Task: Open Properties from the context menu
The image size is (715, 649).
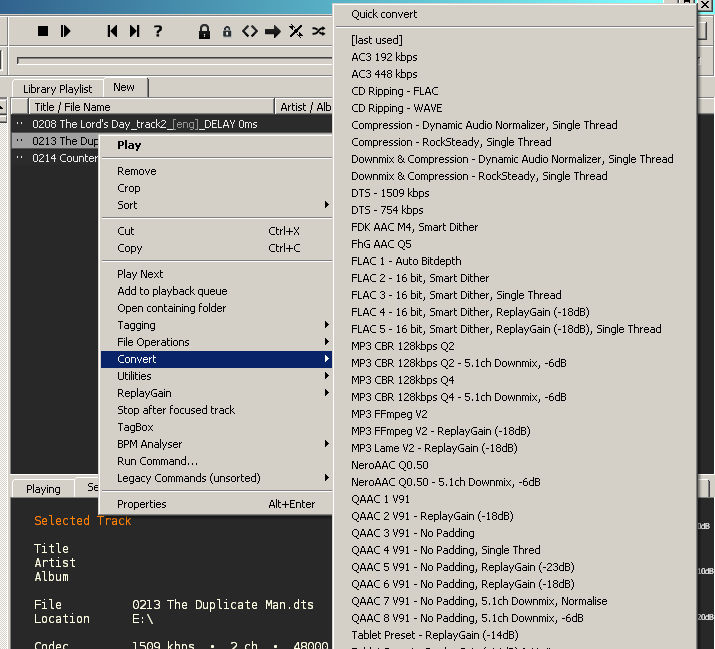Action: [x=216, y=504]
